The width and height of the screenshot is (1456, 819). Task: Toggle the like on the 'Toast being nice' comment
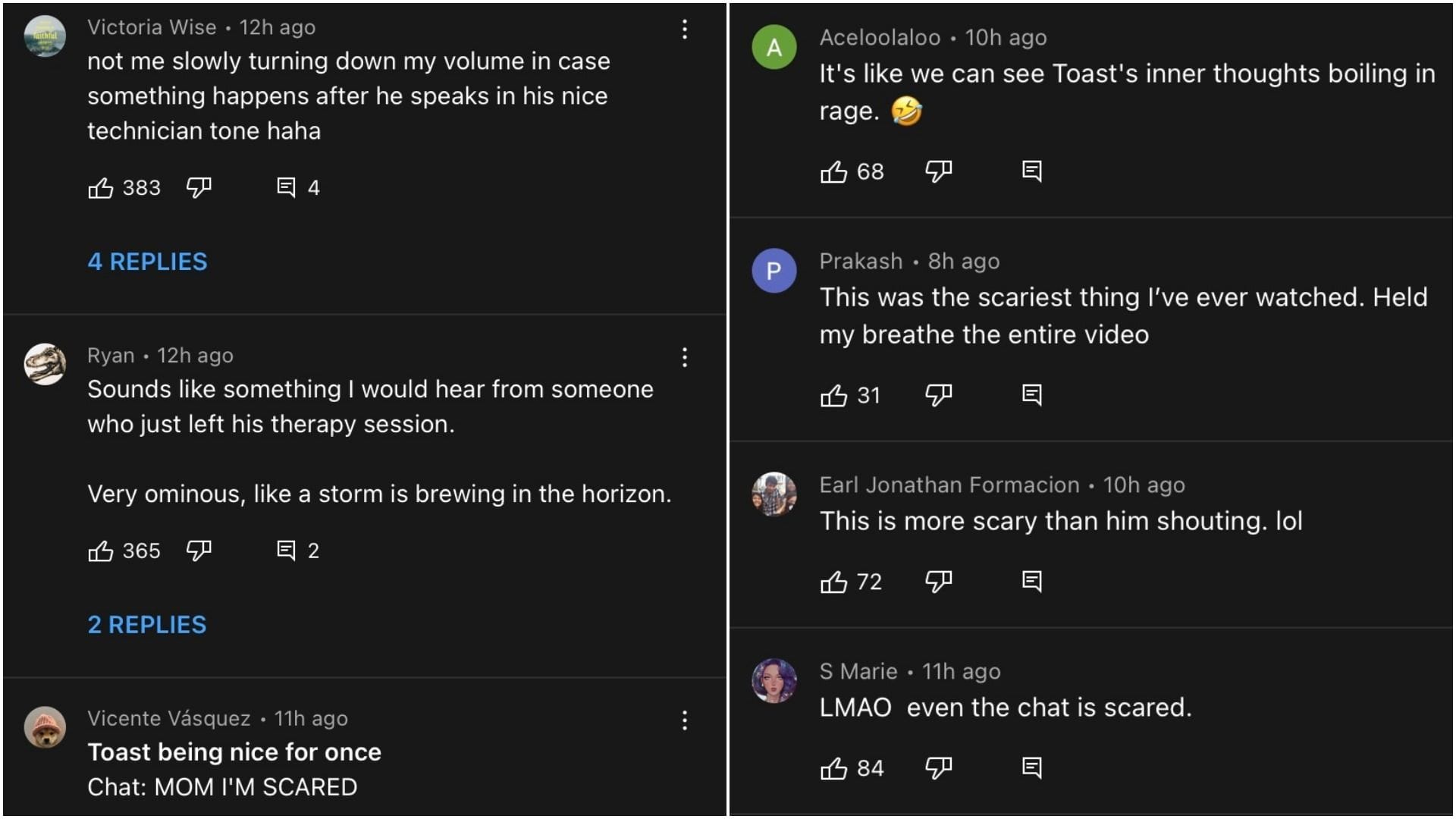pos(102,815)
